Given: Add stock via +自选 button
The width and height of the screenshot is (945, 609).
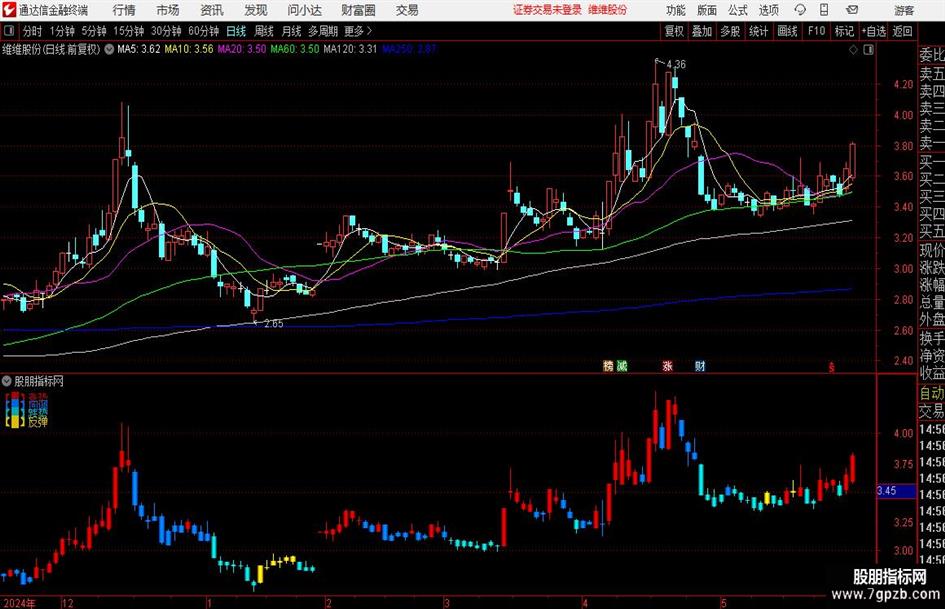Looking at the screenshot, I should (873, 31).
